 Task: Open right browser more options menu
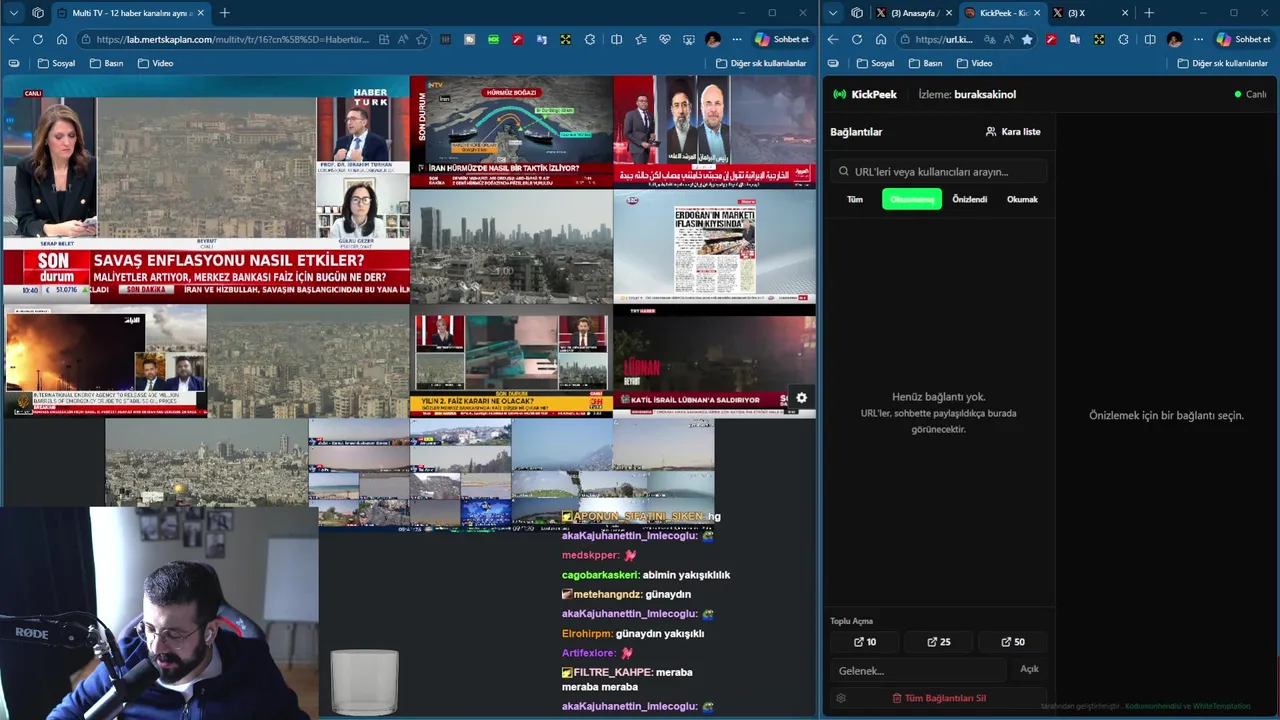click(1198, 39)
